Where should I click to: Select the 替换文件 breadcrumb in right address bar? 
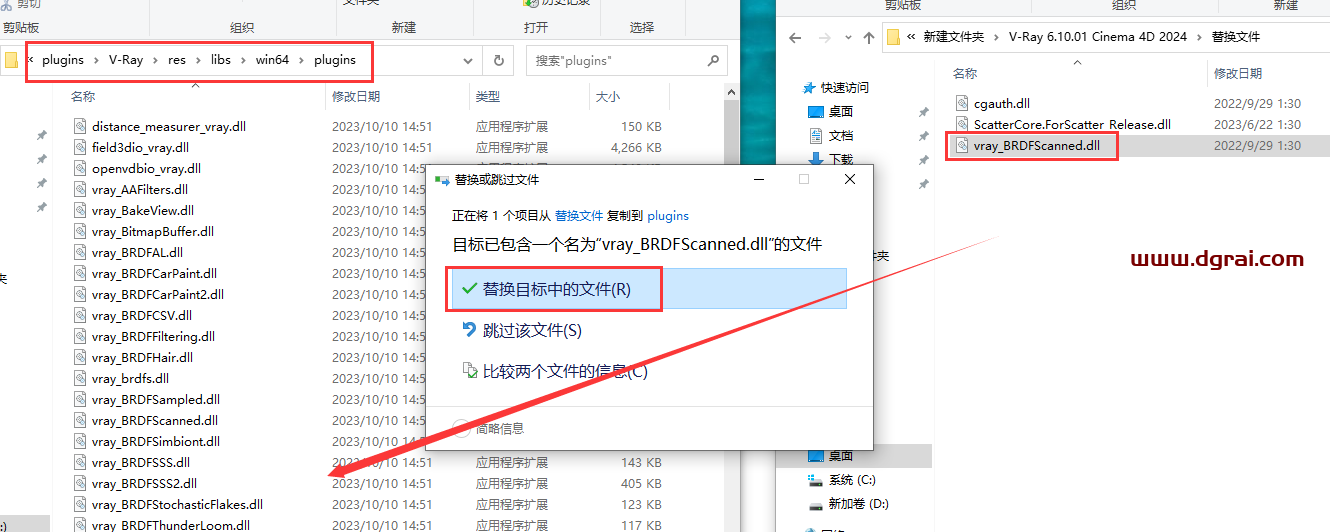point(1236,37)
